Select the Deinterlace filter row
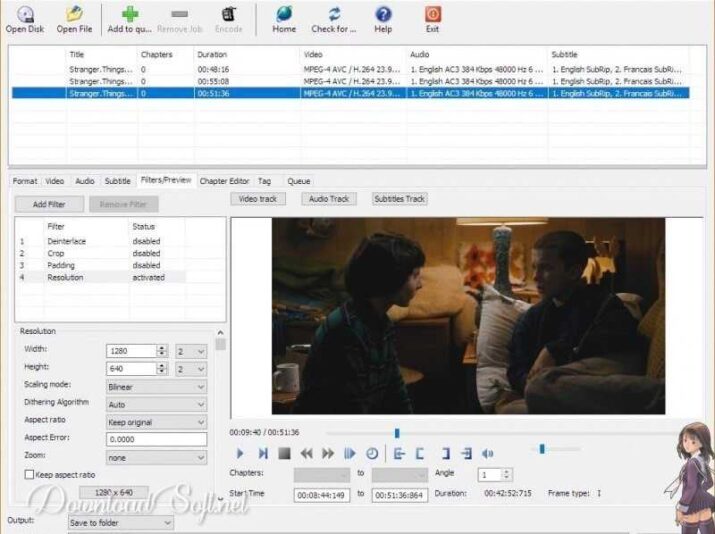The image size is (715, 534). 101,241
